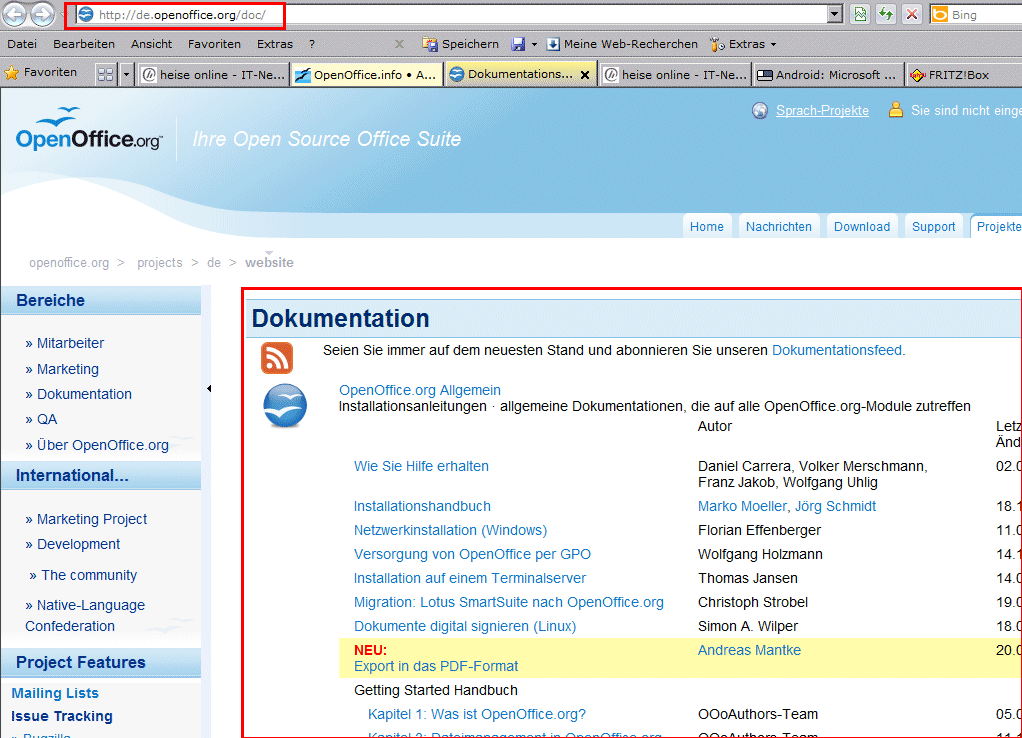Click the globe icon beside Sprach-Projekte
This screenshot has height=738, width=1022.
tap(760, 110)
